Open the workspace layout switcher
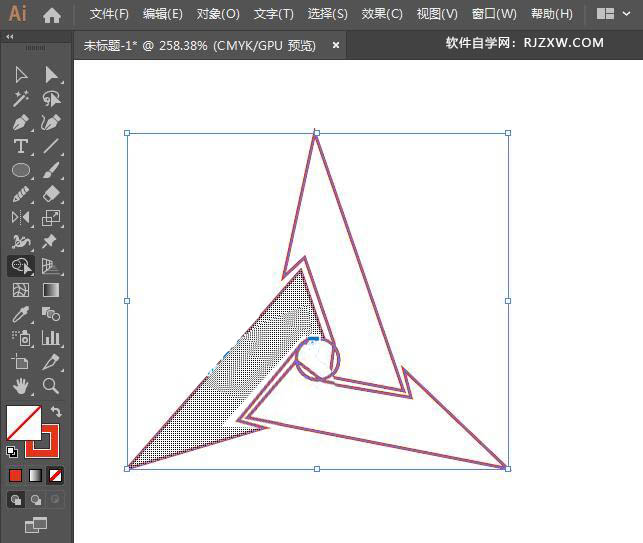 (x=605, y=14)
